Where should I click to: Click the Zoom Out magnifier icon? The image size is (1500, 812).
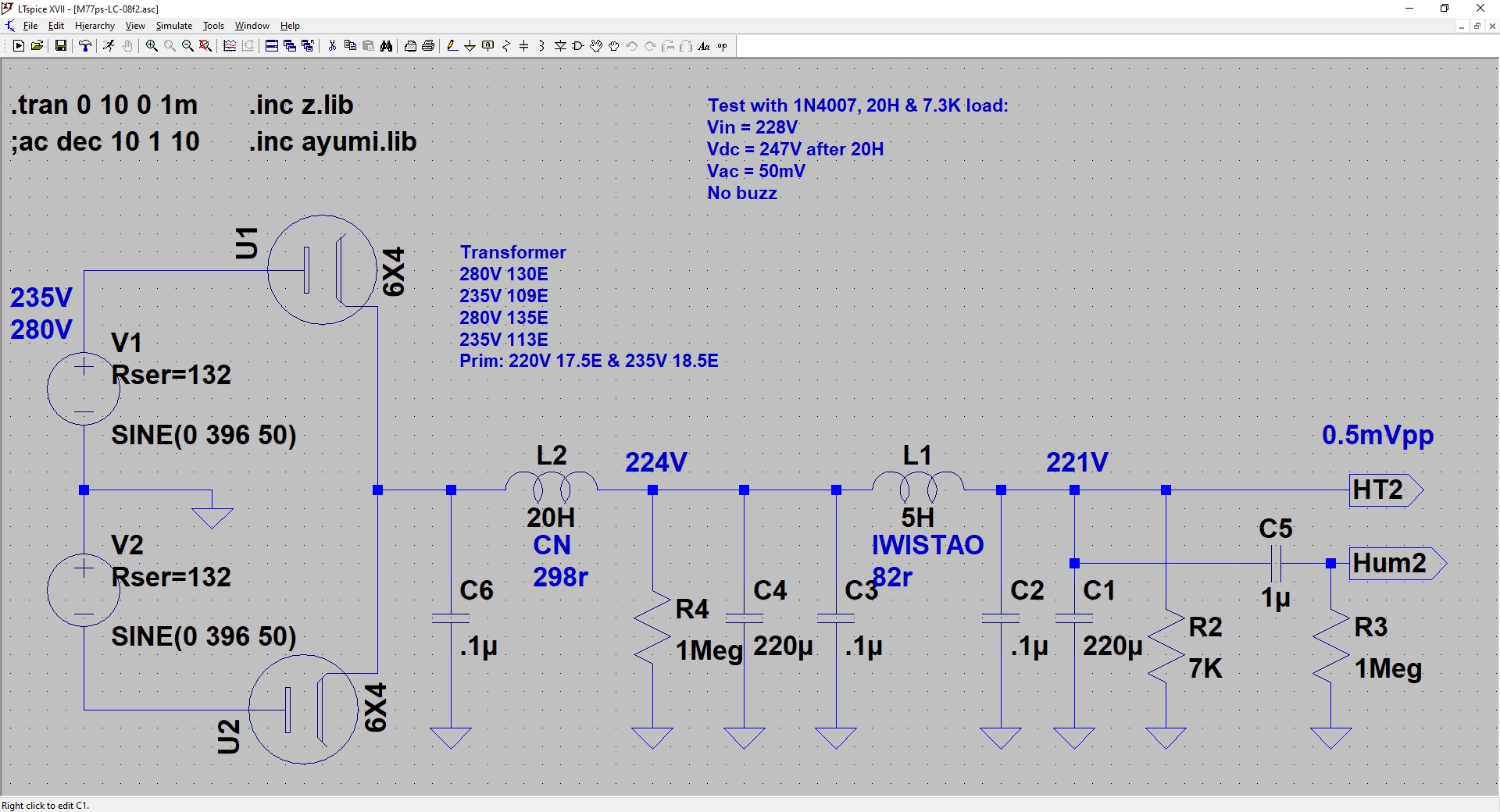click(187, 46)
